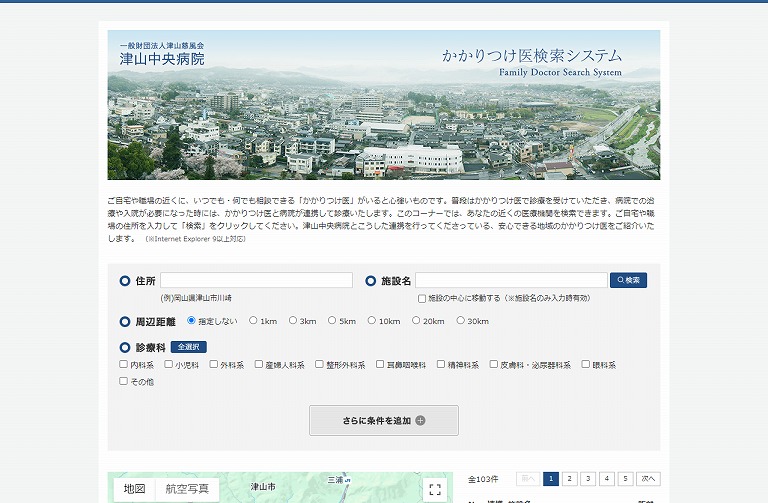Check the 内科系 checkbox

[x=123, y=365]
